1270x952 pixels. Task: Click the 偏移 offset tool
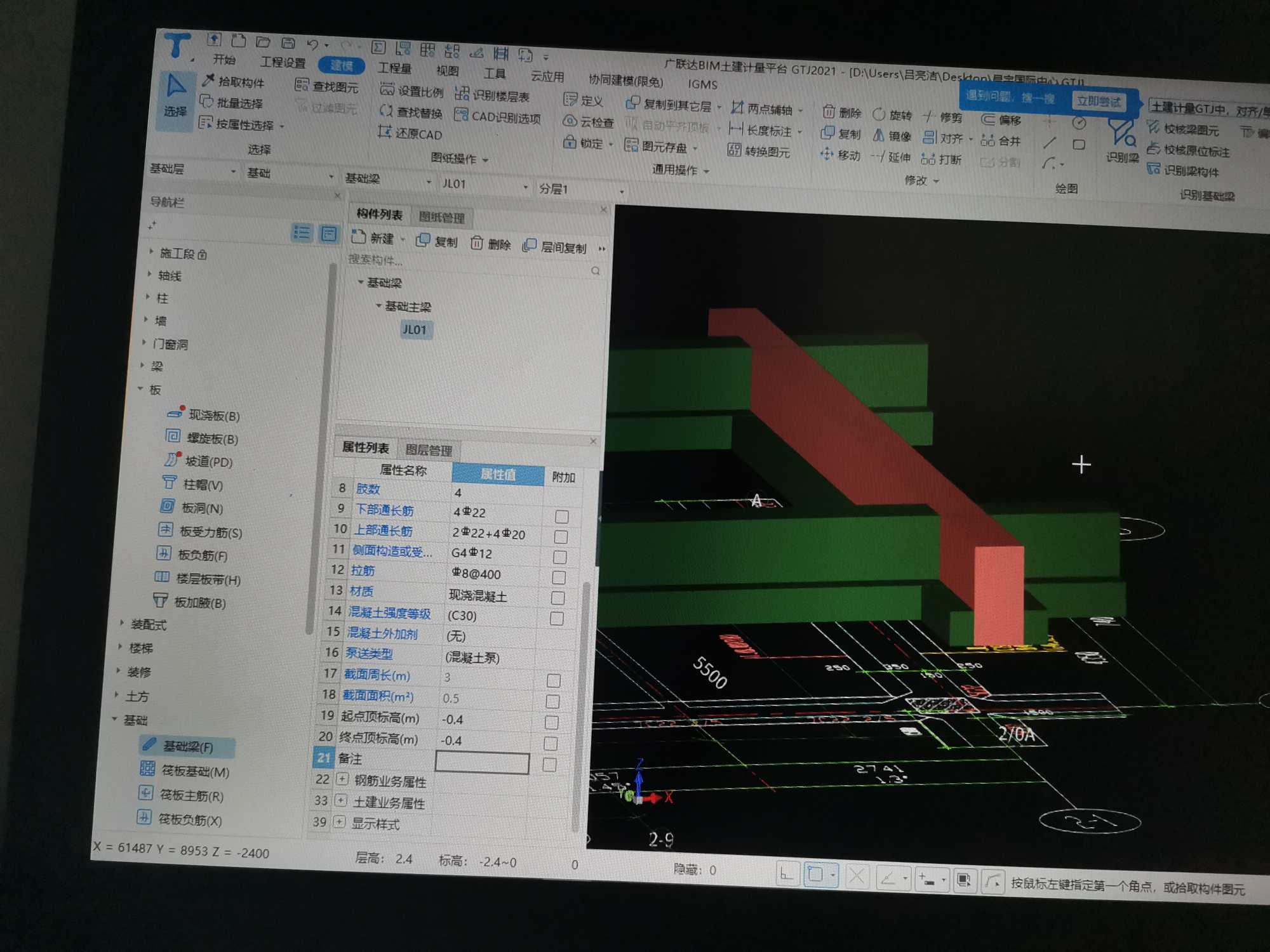[1001, 120]
